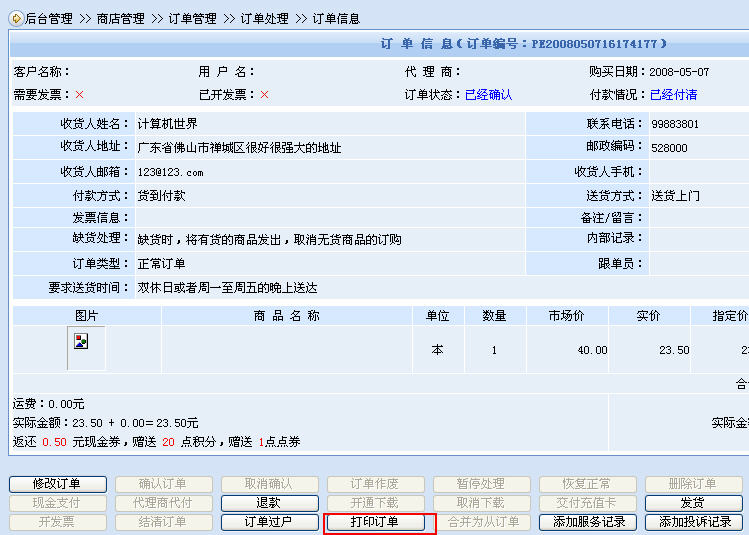Click the 添加投诉记录 button

click(694, 522)
